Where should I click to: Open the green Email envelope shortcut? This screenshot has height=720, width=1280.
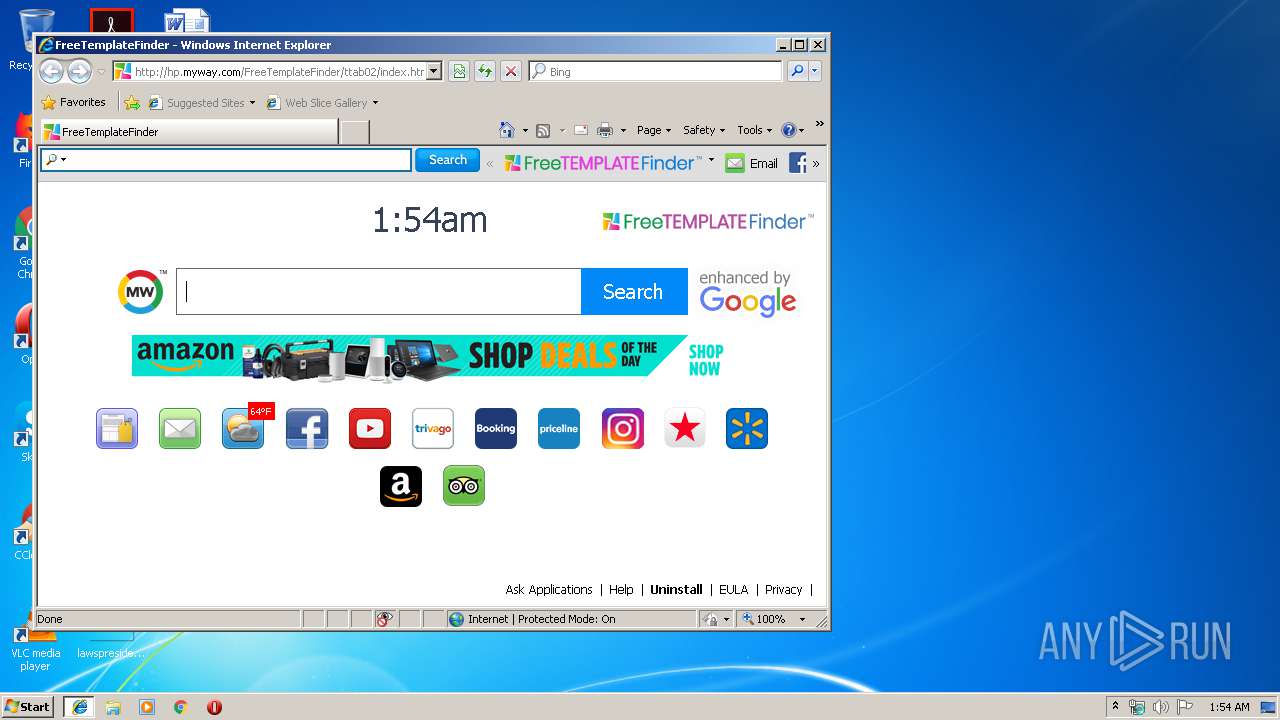[180, 429]
